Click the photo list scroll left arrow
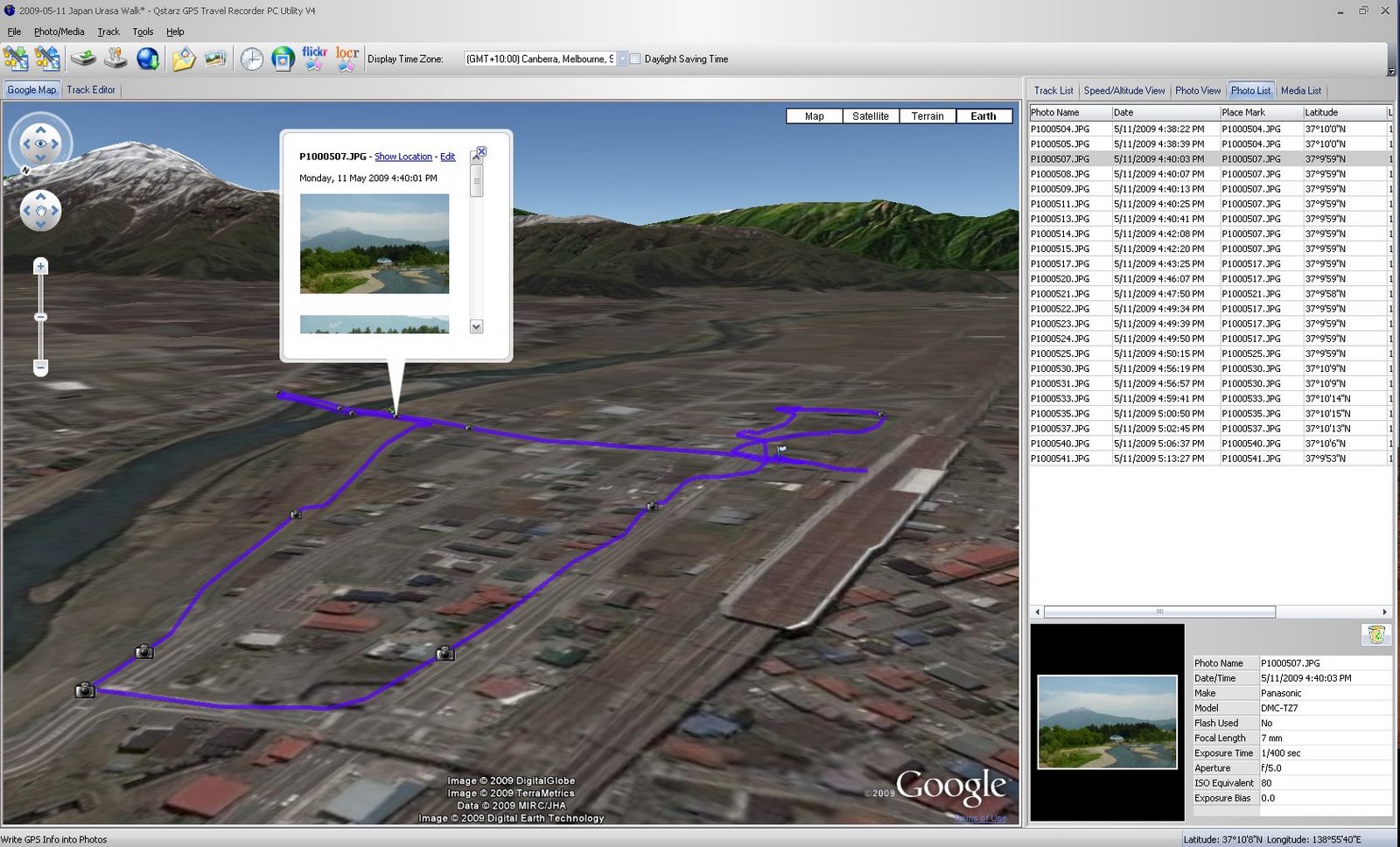The image size is (1400, 847). pyautogui.click(x=1038, y=612)
